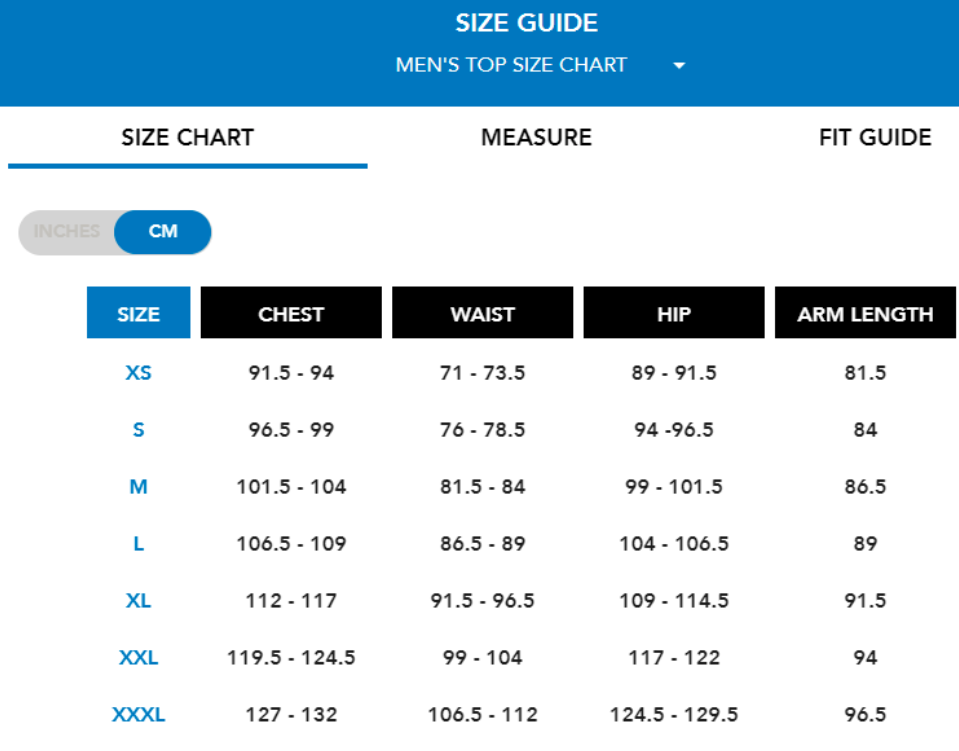This screenshot has height=751, width=959.
Task: Open the Men's Top Size Chart dropdown arrow
Action: [680, 66]
